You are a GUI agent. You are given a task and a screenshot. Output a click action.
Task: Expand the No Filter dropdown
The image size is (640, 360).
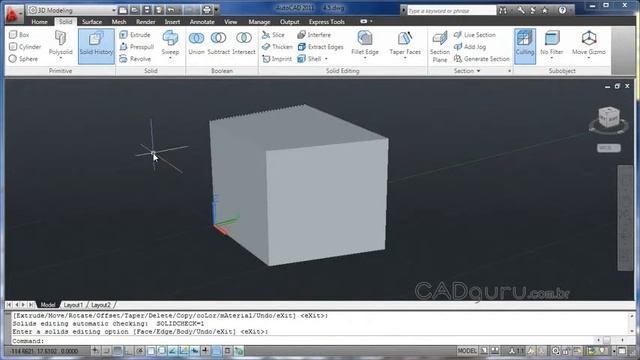pyautogui.click(x=551, y=58)
